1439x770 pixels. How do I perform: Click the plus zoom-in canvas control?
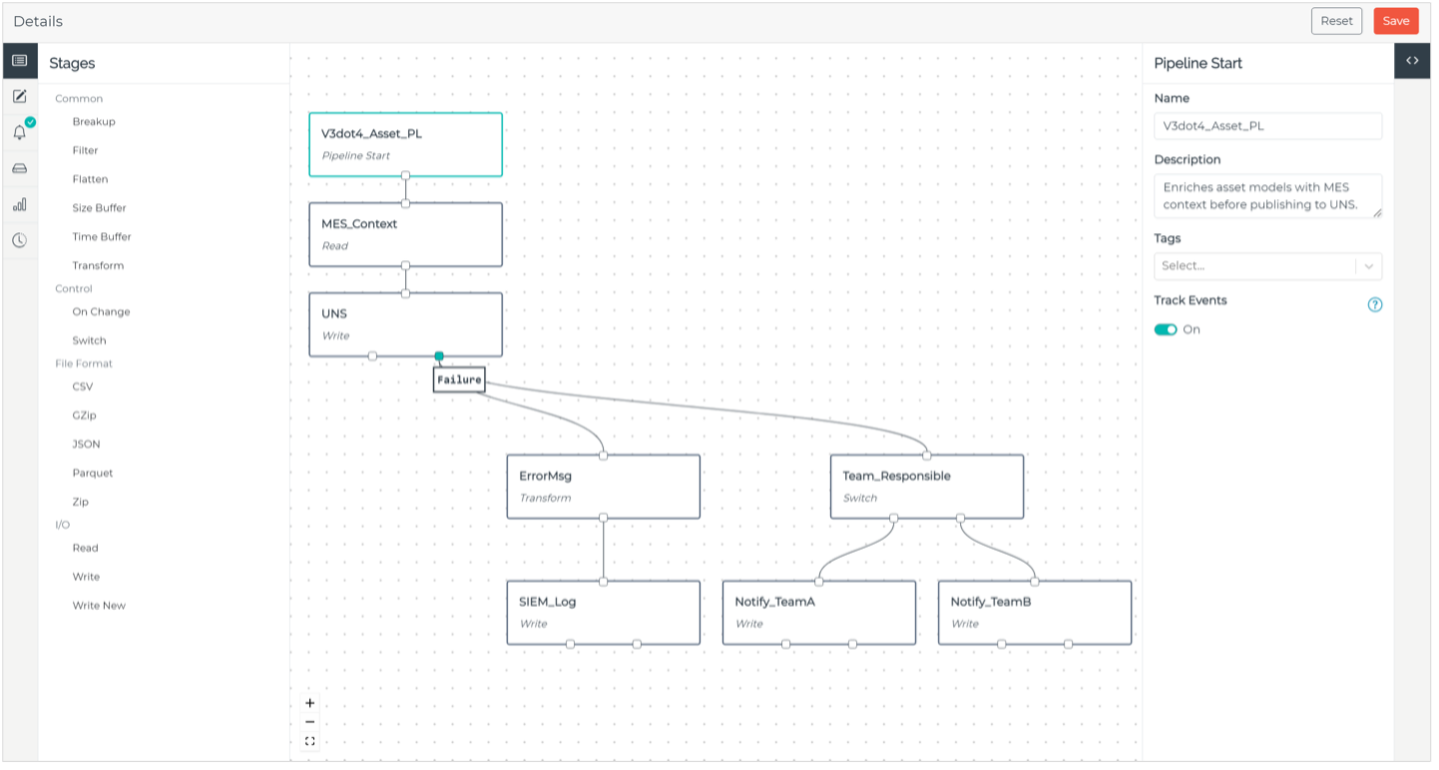(310, 703)
